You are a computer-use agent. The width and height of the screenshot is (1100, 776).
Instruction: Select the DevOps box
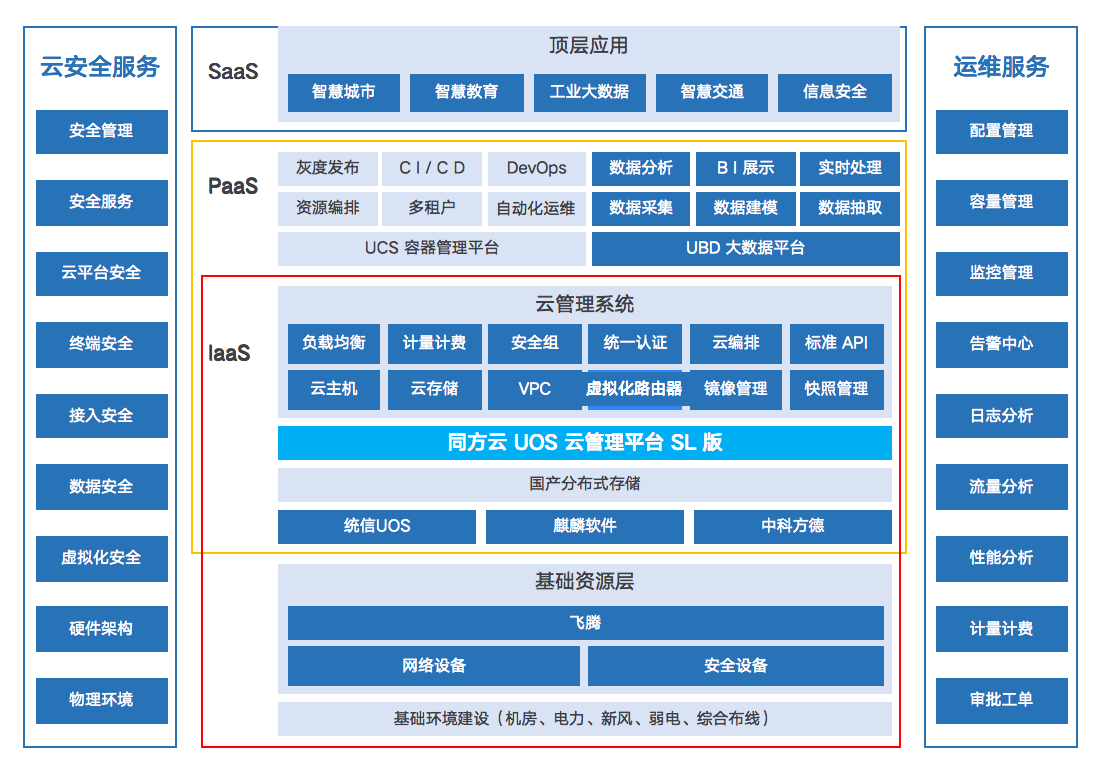click(537, 168)
